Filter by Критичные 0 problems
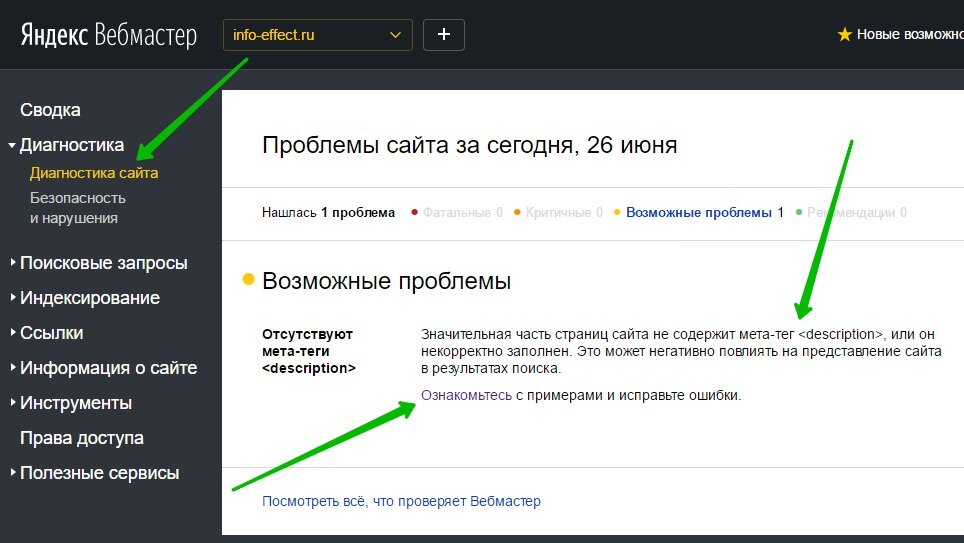964x543 pixels. [x=564, y=213]
